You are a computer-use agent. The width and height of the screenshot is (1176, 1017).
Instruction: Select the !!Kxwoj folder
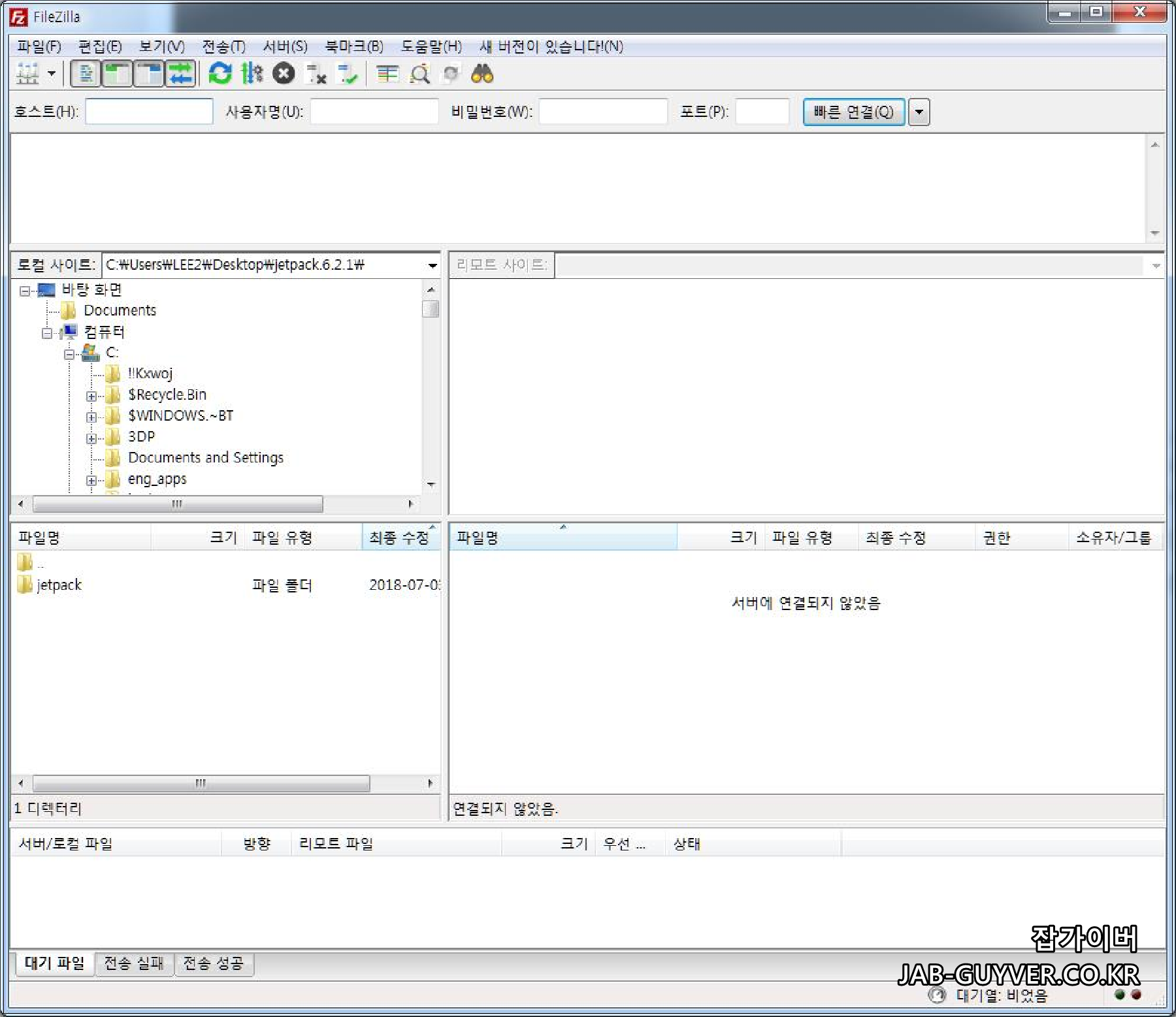point(150,374)
